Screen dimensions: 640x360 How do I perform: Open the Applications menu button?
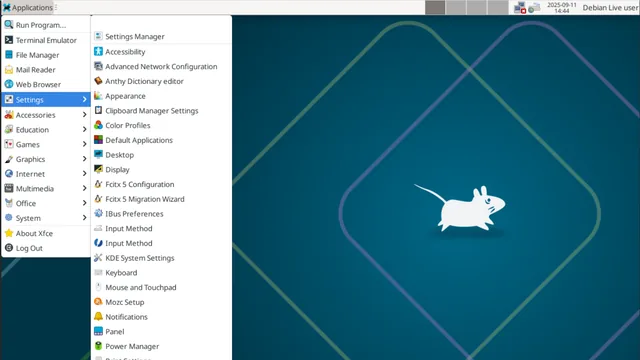28,7
